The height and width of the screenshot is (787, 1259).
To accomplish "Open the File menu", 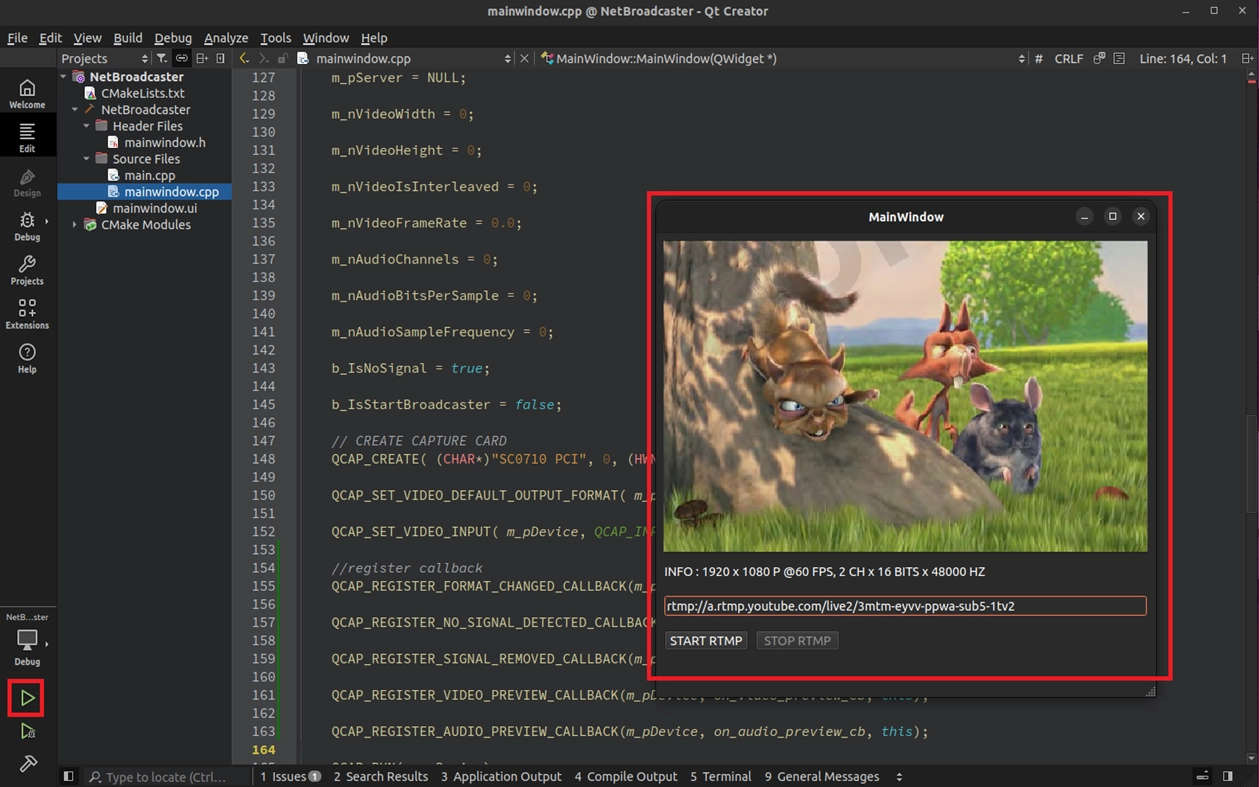I will (17, 38).
